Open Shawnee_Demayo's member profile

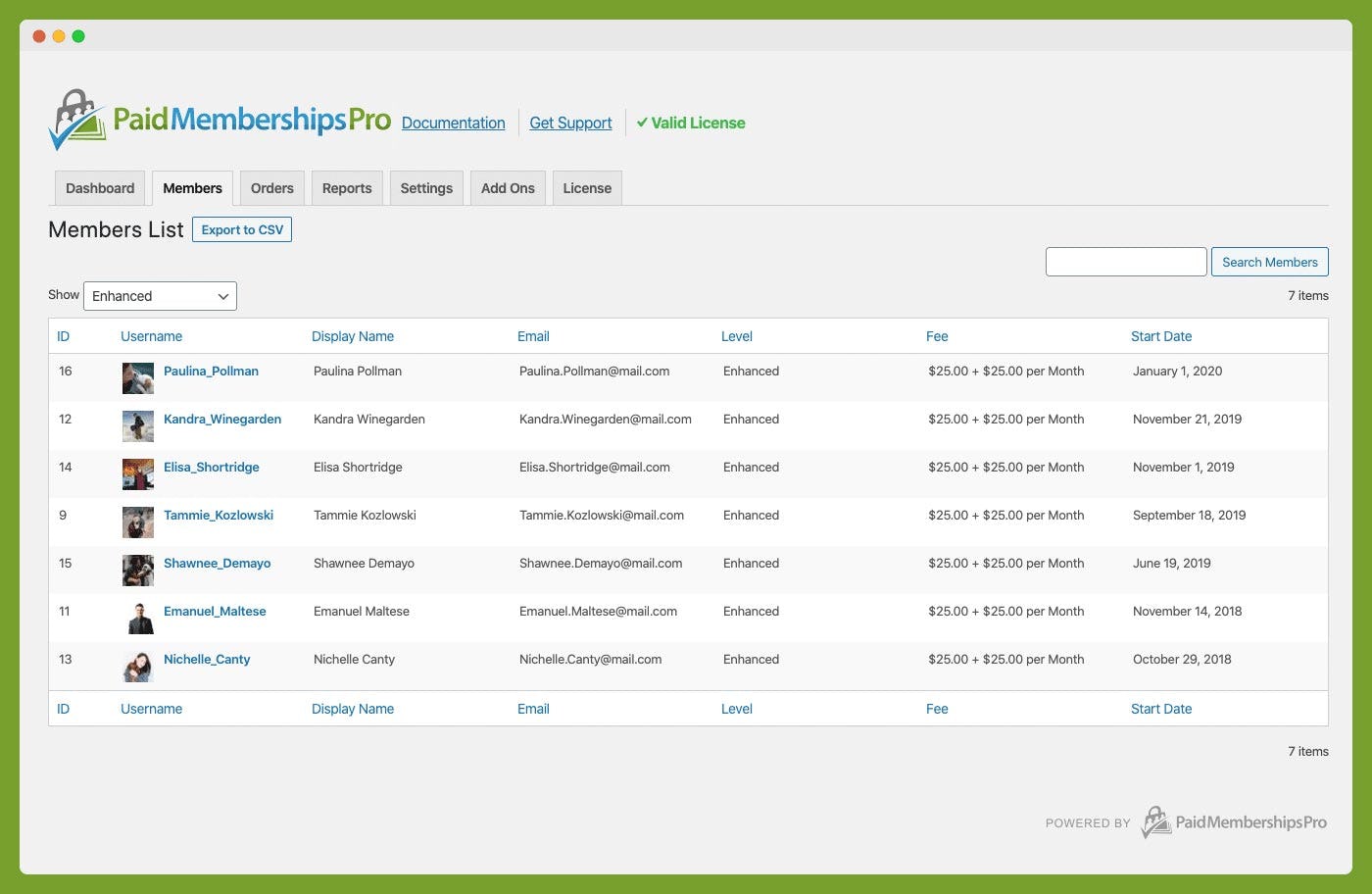point(217,563)
